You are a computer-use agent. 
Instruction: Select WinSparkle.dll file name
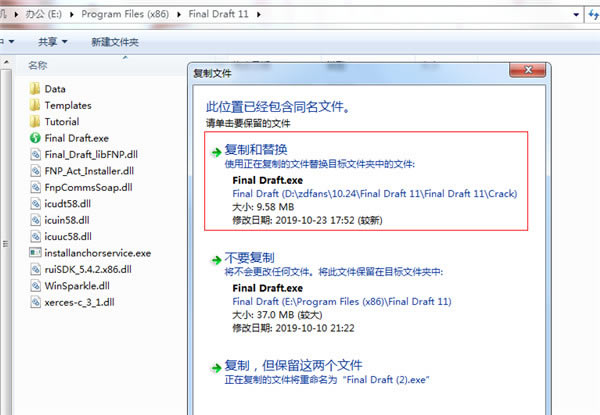pyautogui.click(x=77, y=286)
